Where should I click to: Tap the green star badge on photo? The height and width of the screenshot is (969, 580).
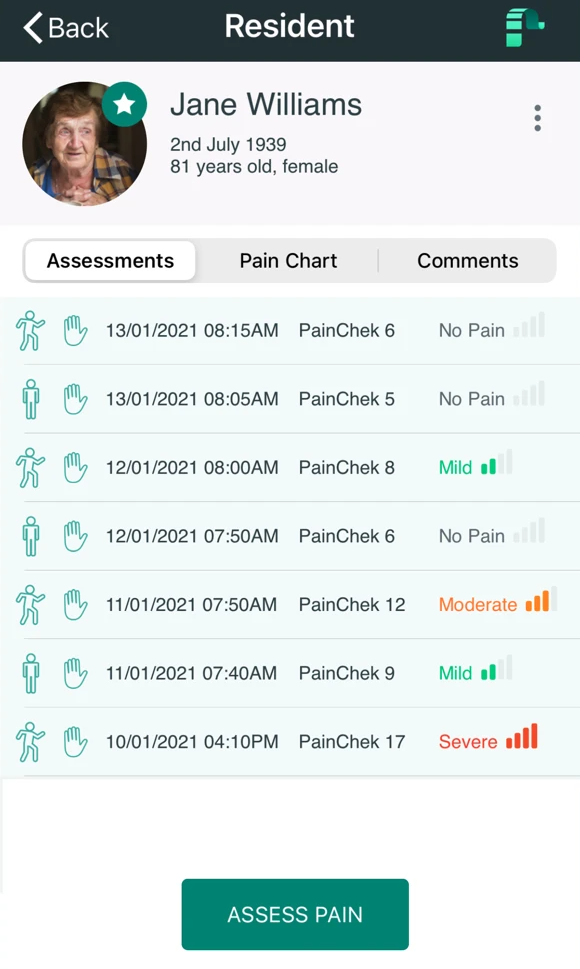[124, 104]
